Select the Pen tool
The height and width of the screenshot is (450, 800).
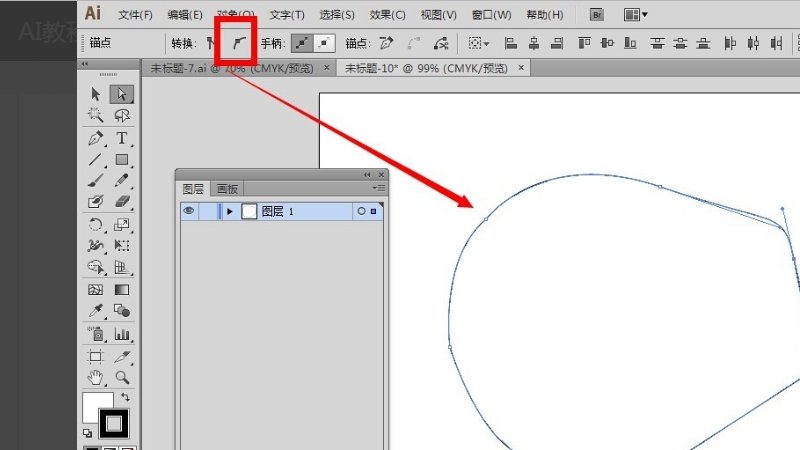click(95, 138)
